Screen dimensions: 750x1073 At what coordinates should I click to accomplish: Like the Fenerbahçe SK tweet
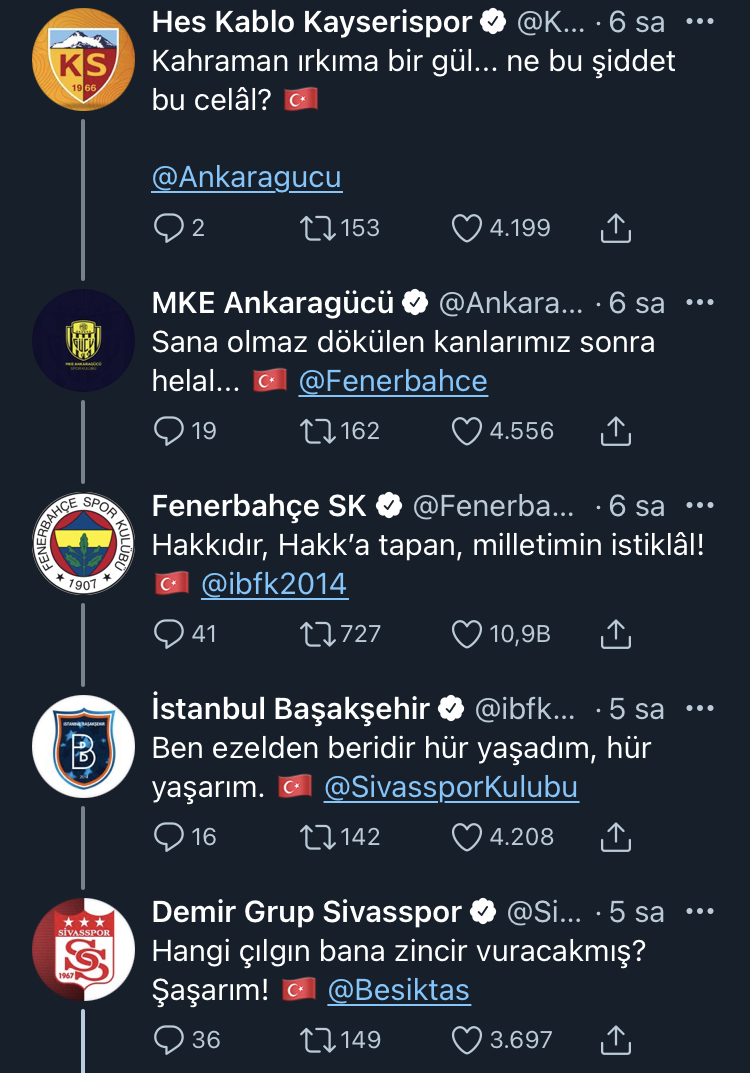(467, 634)
